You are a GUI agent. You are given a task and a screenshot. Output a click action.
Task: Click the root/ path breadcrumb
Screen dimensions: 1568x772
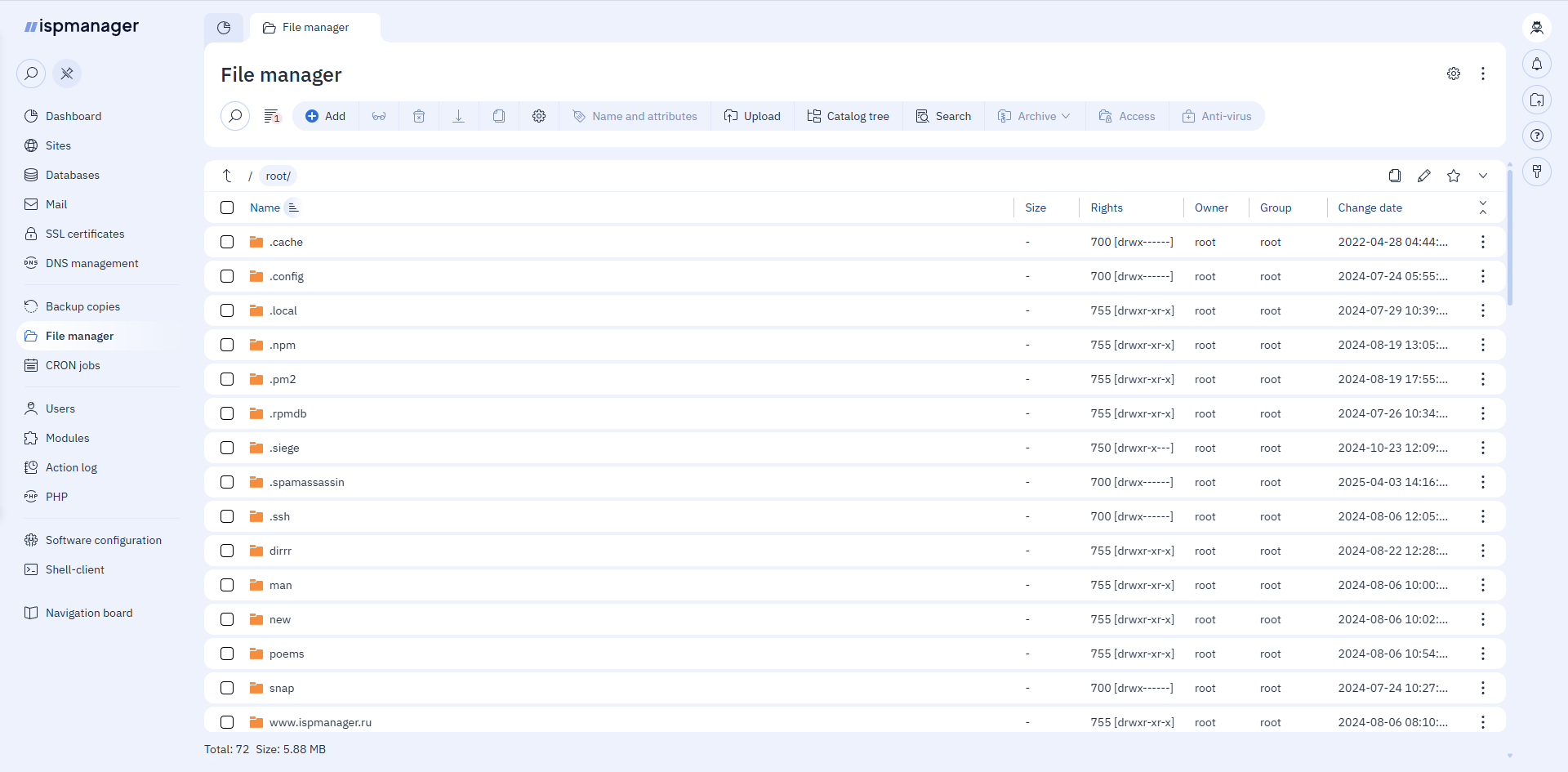point(278,176)
